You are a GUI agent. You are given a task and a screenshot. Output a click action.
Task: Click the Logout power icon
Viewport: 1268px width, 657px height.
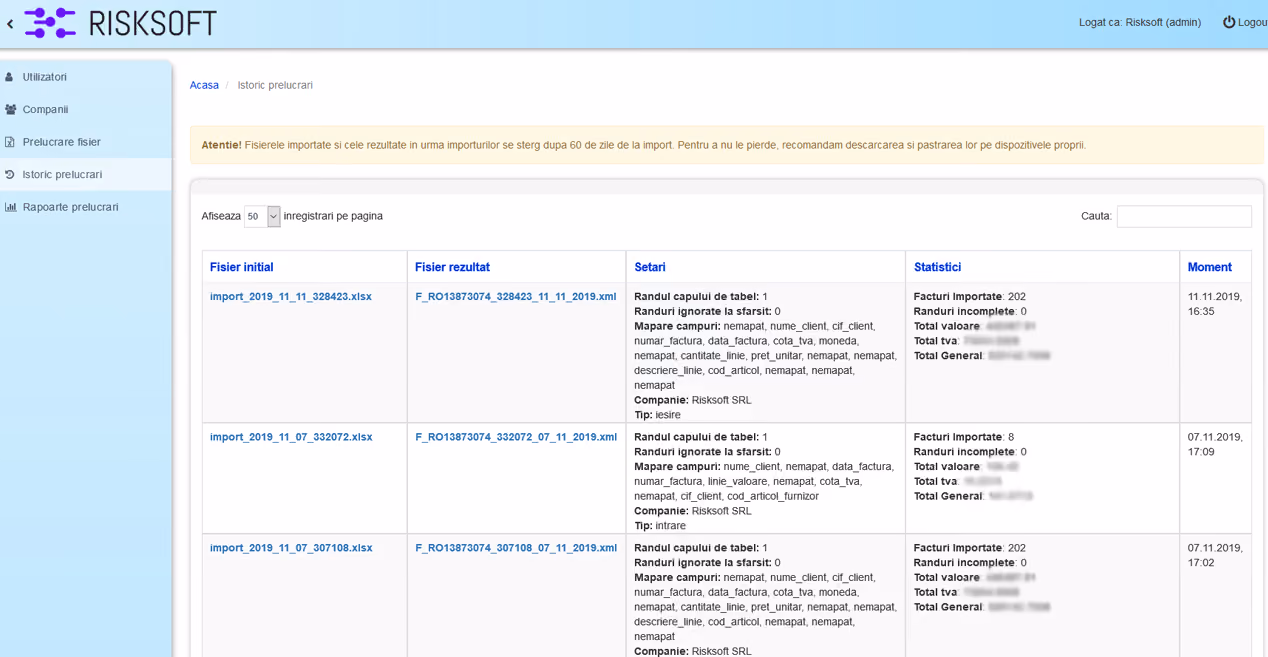pyautogui.click(x=1229, y=22)
